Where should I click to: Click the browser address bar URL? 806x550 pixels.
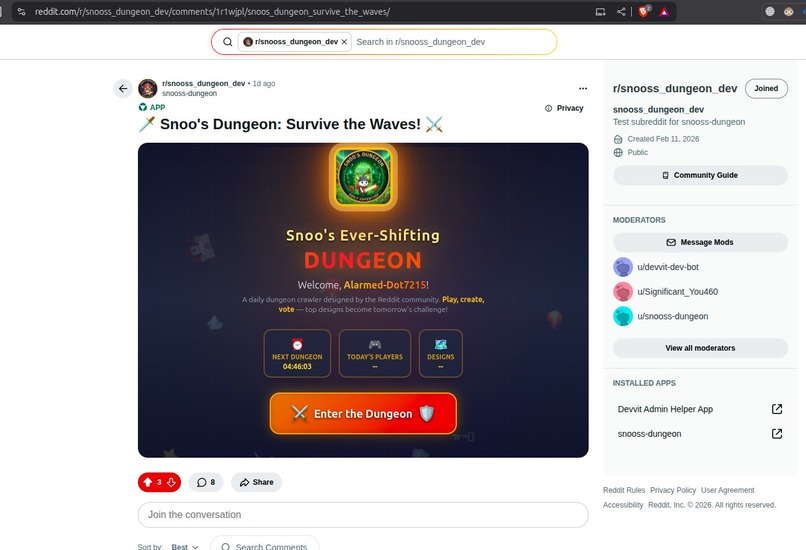tap(212, 11)
